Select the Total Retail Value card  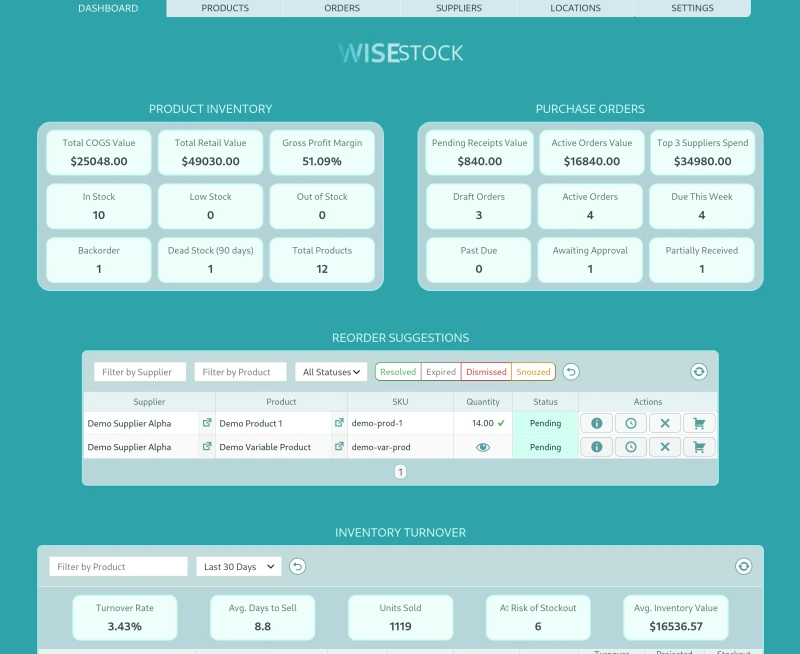tap(211, 153)
